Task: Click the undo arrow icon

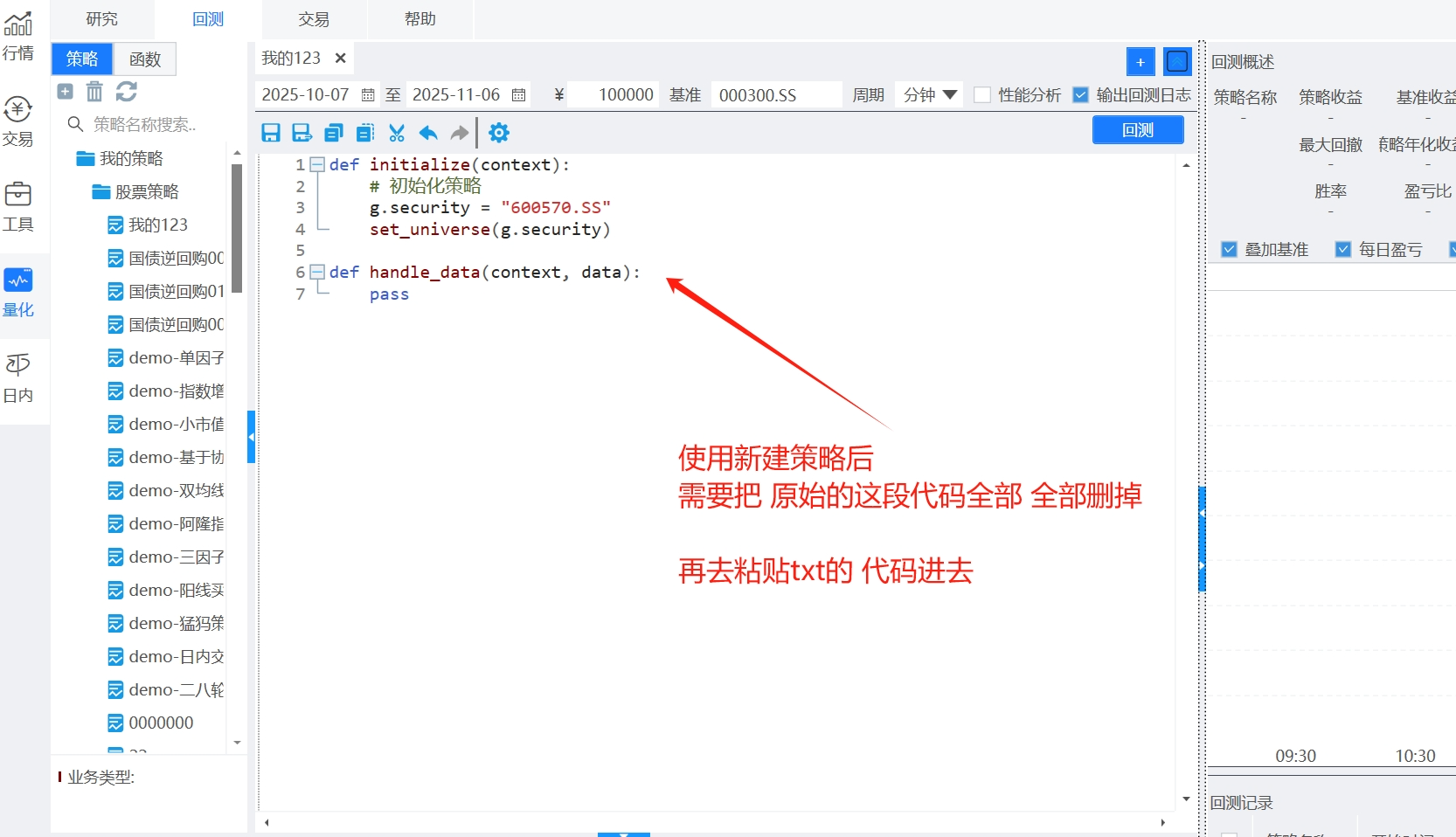Action: pyautogui.click(x=428, y=133)
